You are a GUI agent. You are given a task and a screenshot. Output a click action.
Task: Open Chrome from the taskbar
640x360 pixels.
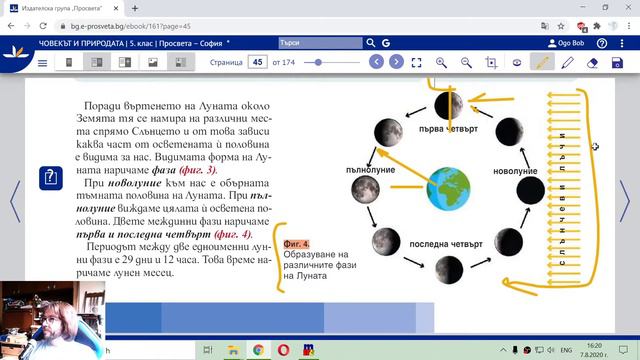pyautogui.click(x=258, y=350)
